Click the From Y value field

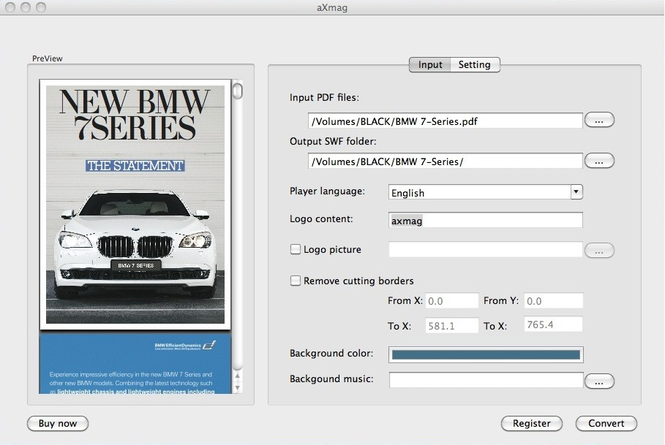point(553,301)
